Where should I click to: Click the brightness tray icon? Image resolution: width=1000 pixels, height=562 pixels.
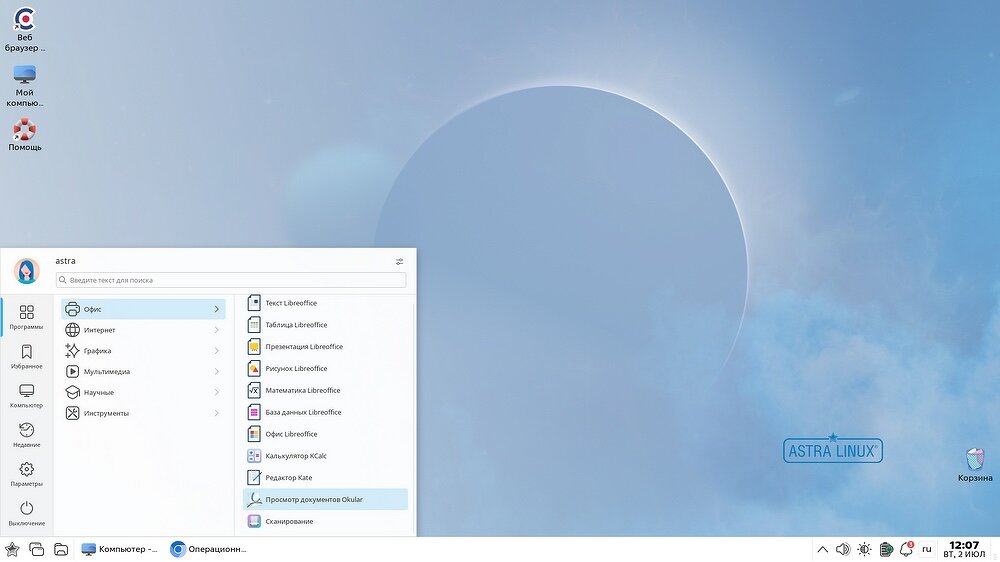coord(864,549)
